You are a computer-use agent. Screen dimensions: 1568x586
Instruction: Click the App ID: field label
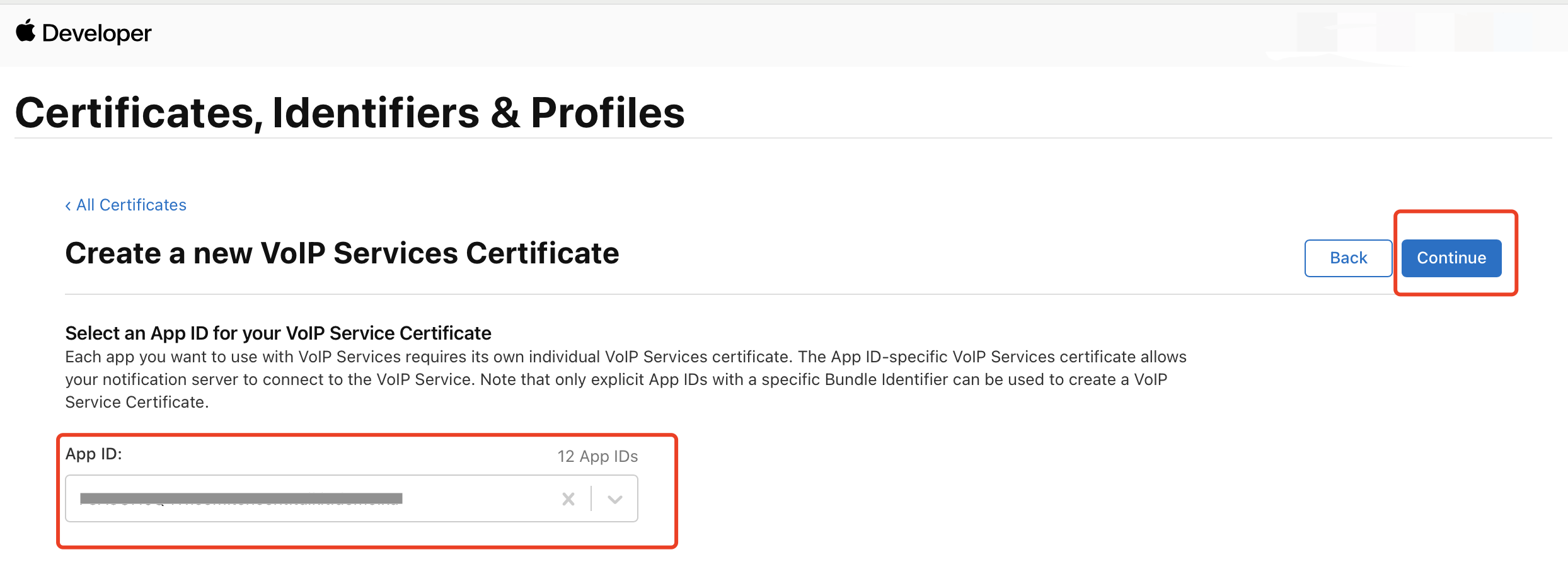pyautogui.click(x=94, y=454)
